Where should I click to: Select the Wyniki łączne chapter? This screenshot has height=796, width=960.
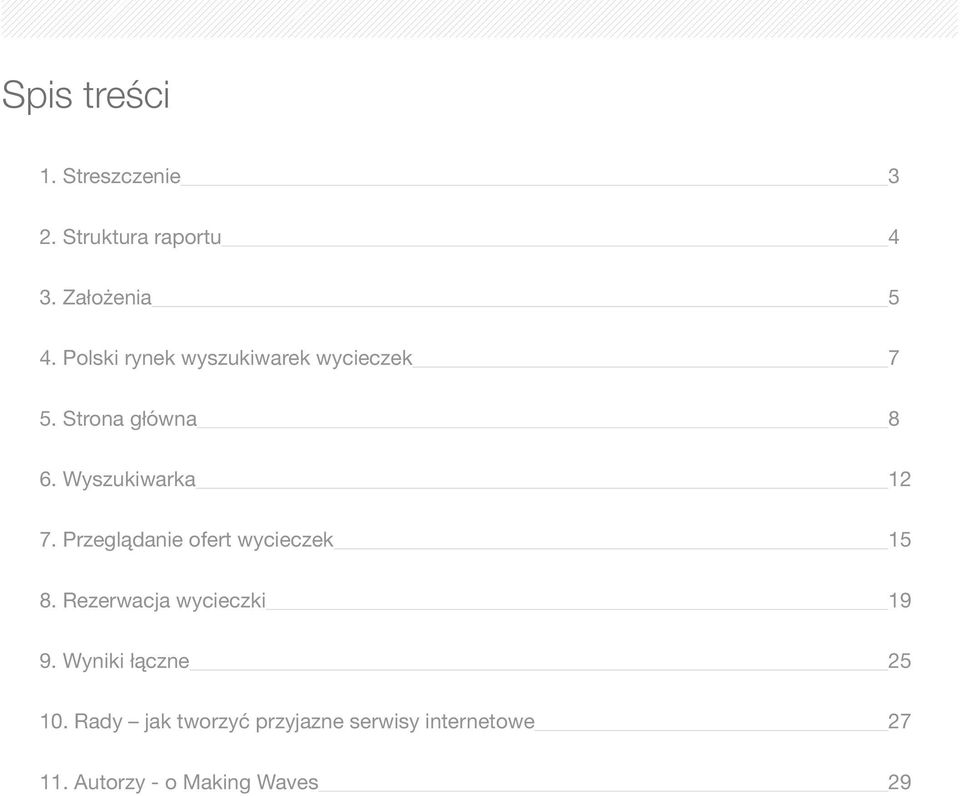114,661
